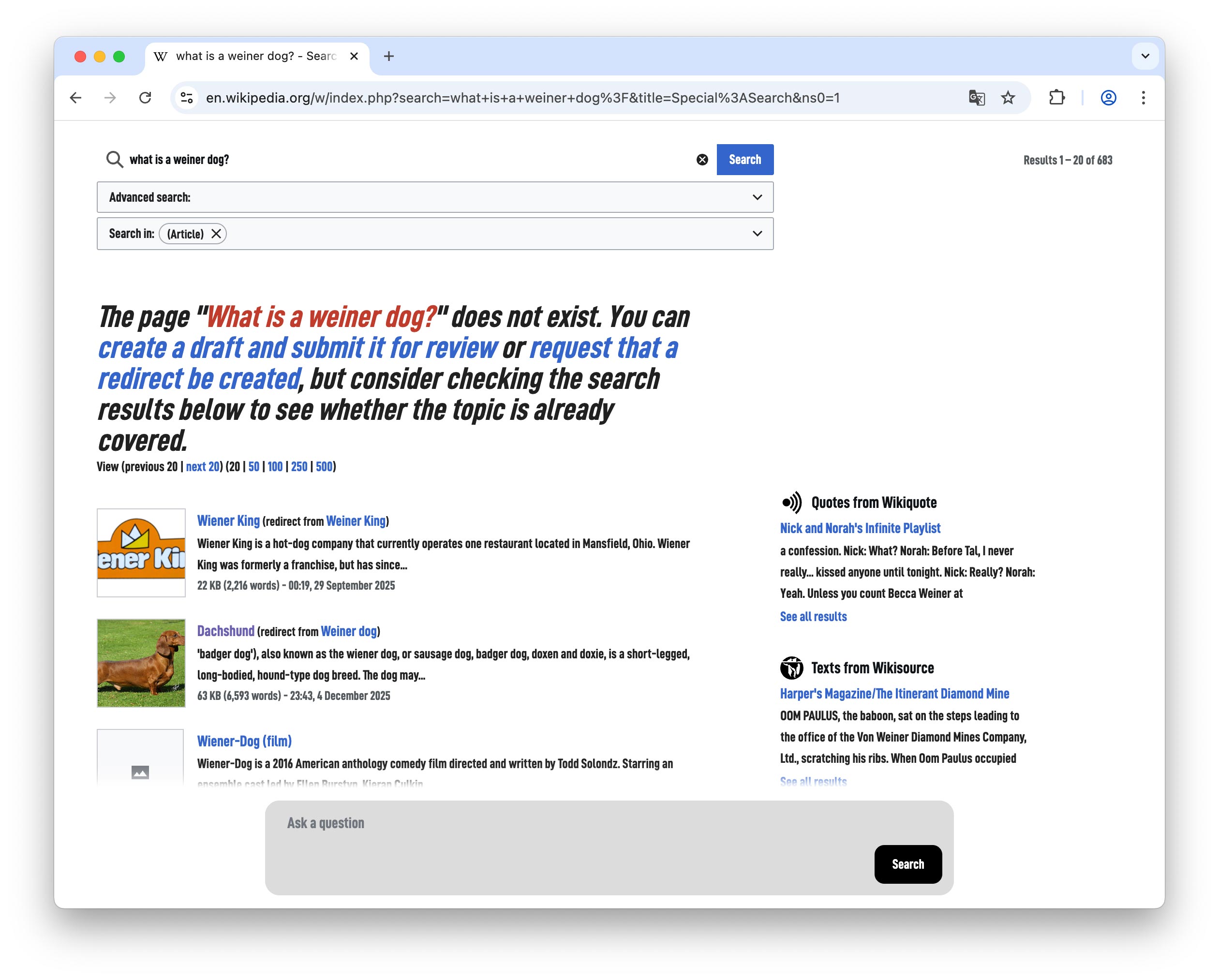Expand the Search in namespace dropdown
The height and width of the screenshot is (980, 1219).
(x=757, y=234)
